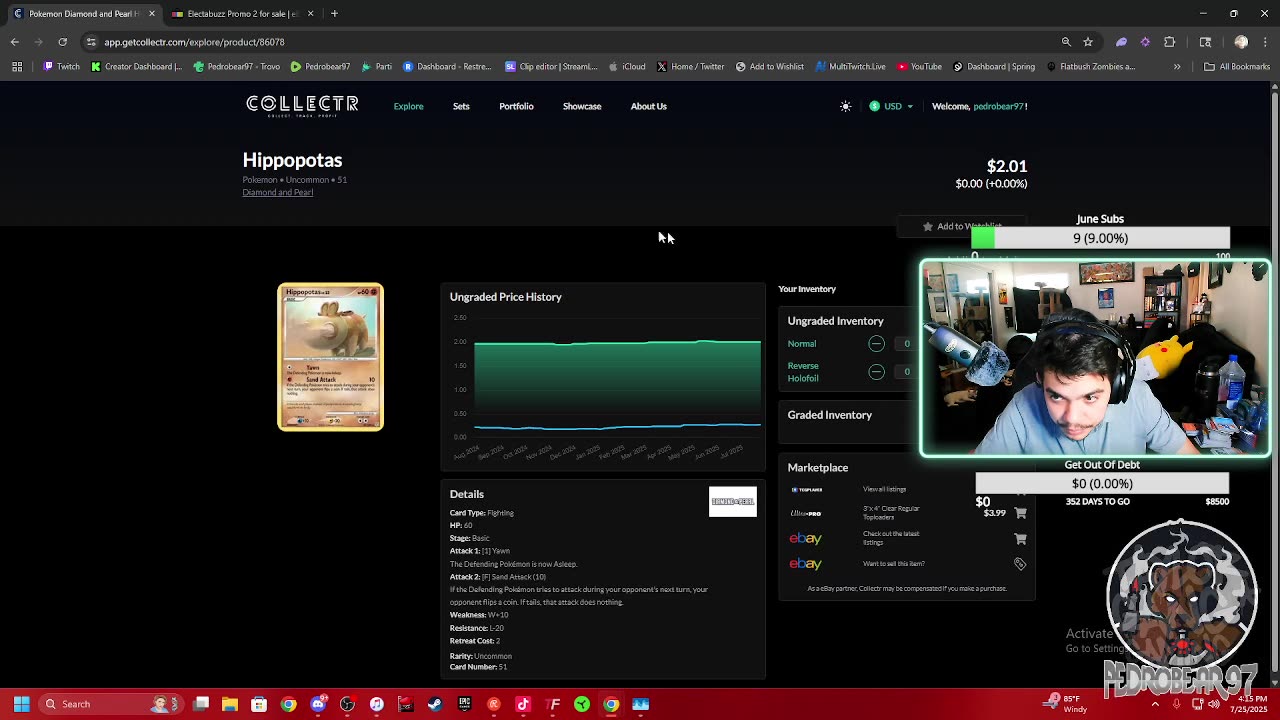Decrease the Normal inventory quantity
The height and width of the screenshot is (720, 1280).
coord(876,344)
